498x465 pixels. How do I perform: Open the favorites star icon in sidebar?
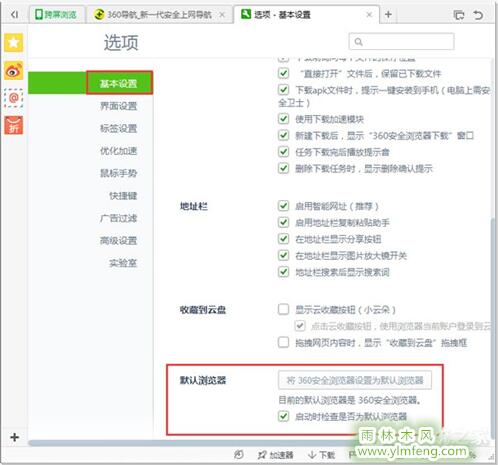coord(14,43)
